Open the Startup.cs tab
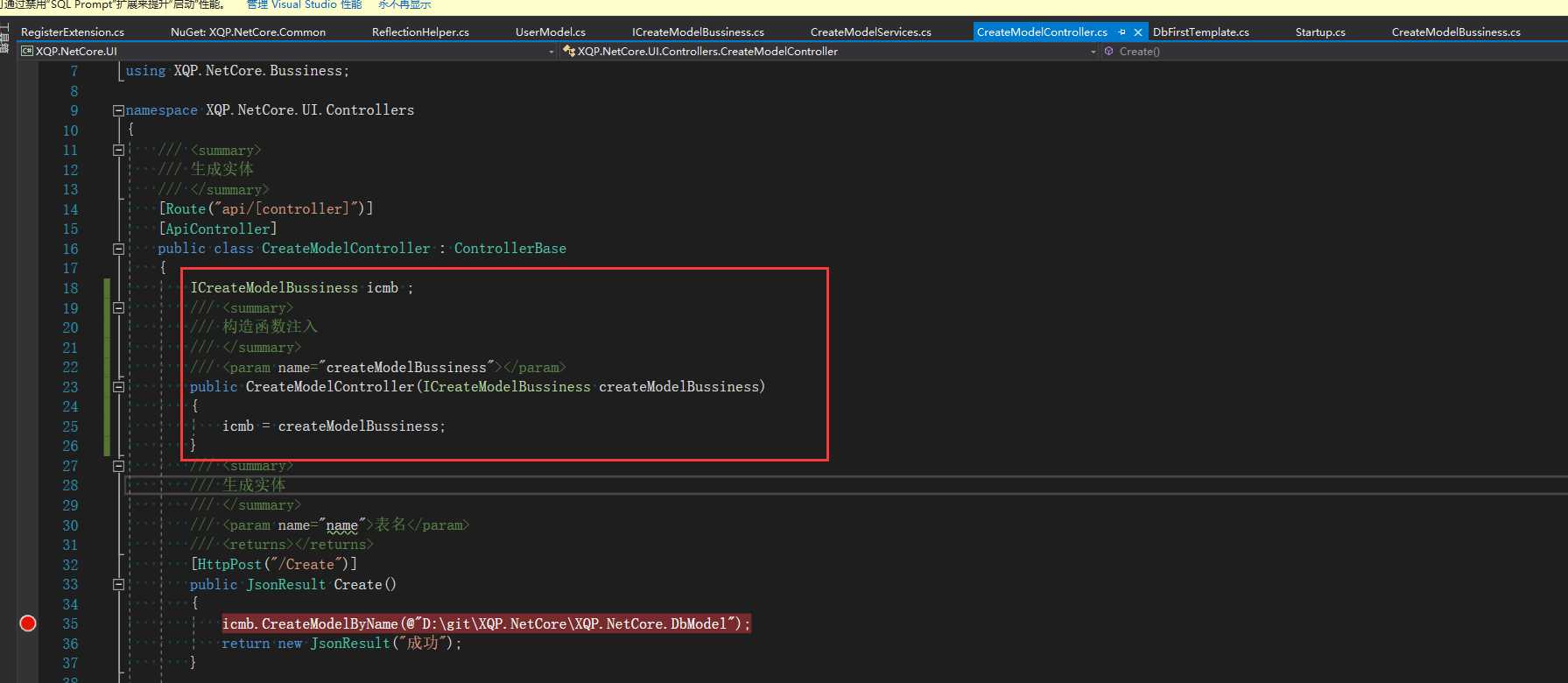Image resolution: width=1568 pixels, height=683 pixels. [x=1320, y=32]
